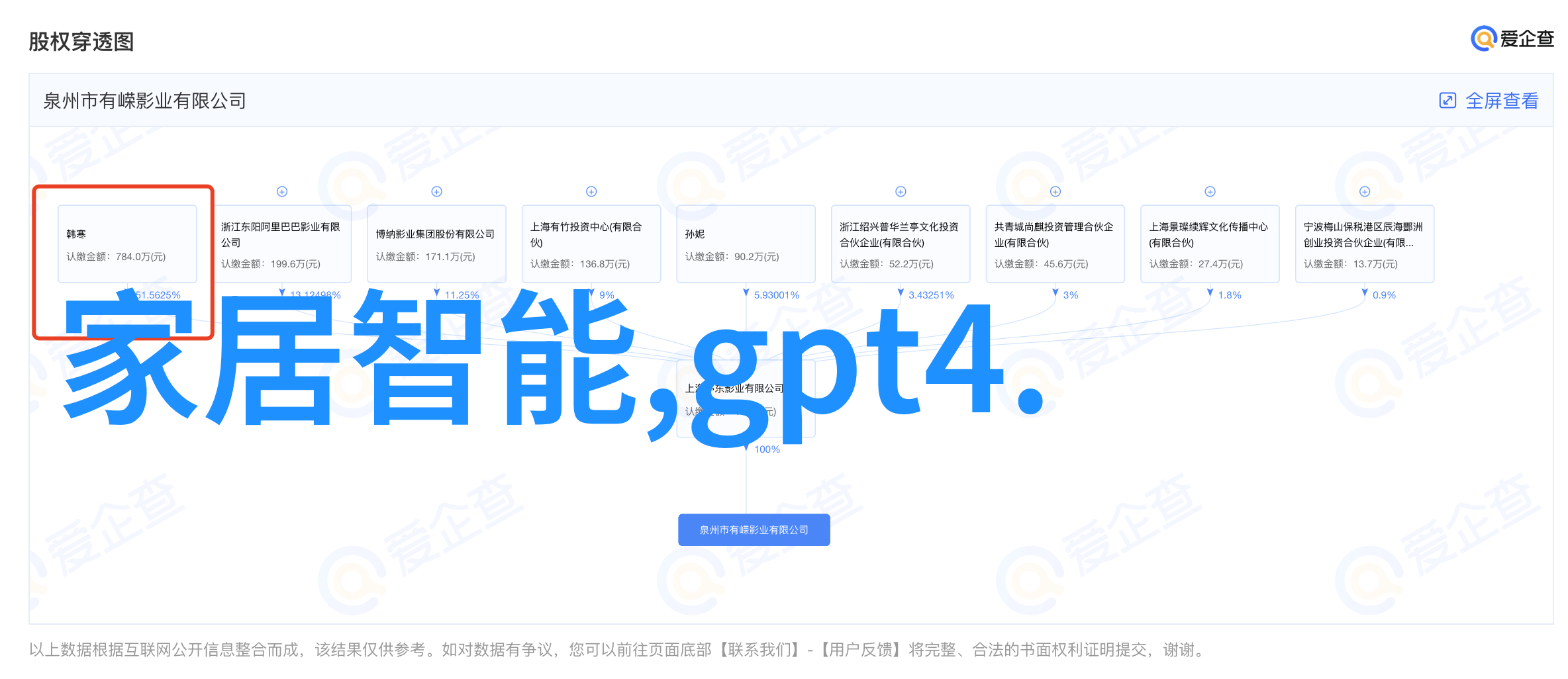Select the 上海有竹投资中心(有限合伙) shareholder name
Viewport: 1568px width, 679px height.
pos(586,235)
